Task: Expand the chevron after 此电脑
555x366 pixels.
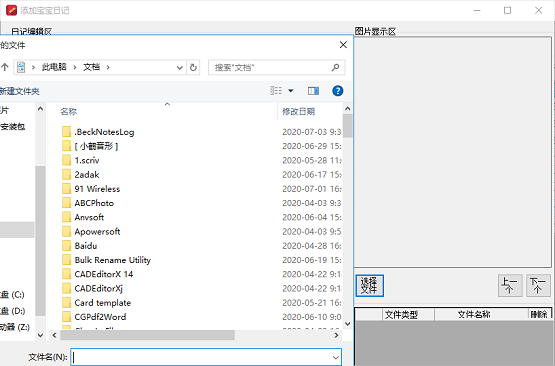Action: [75, 67]
